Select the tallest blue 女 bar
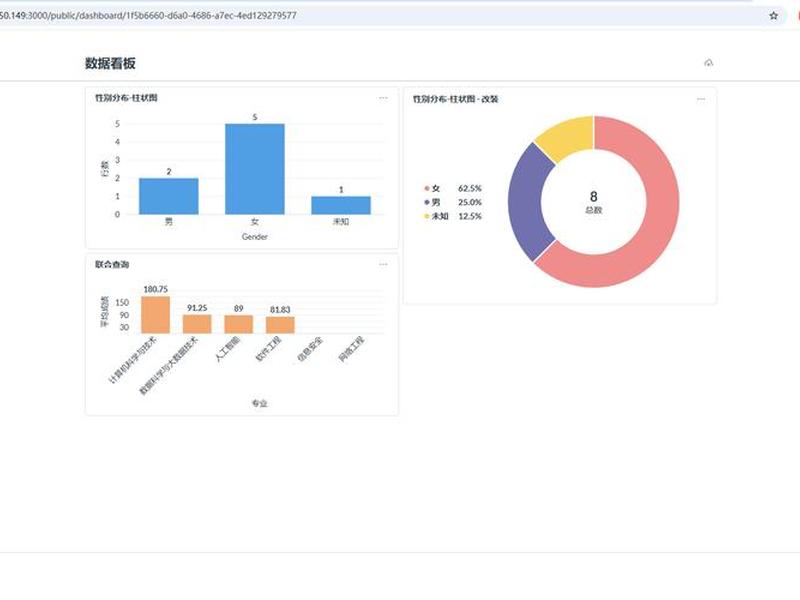The height and width of the screenshot is (600, 800). [255, 169]
